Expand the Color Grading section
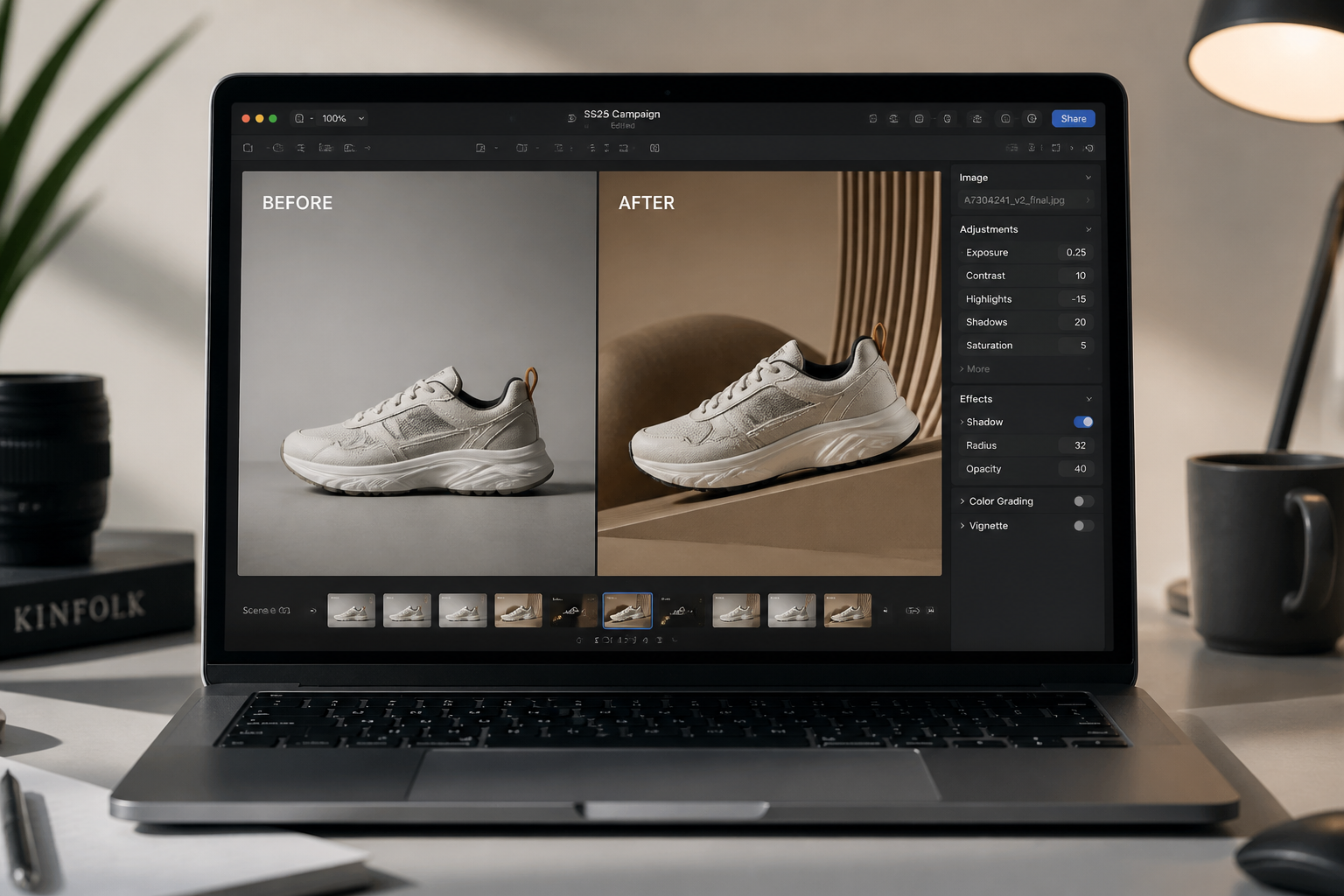1344x896 pixels. point(962,501)
